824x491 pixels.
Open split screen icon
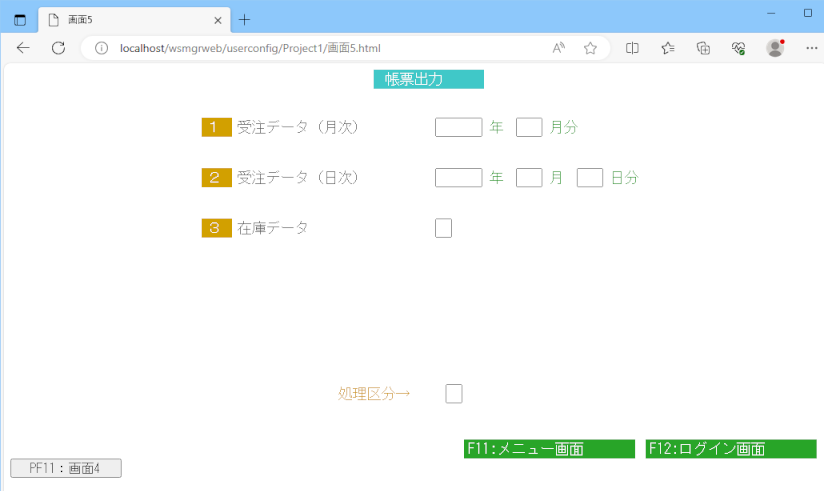[632, 48]
